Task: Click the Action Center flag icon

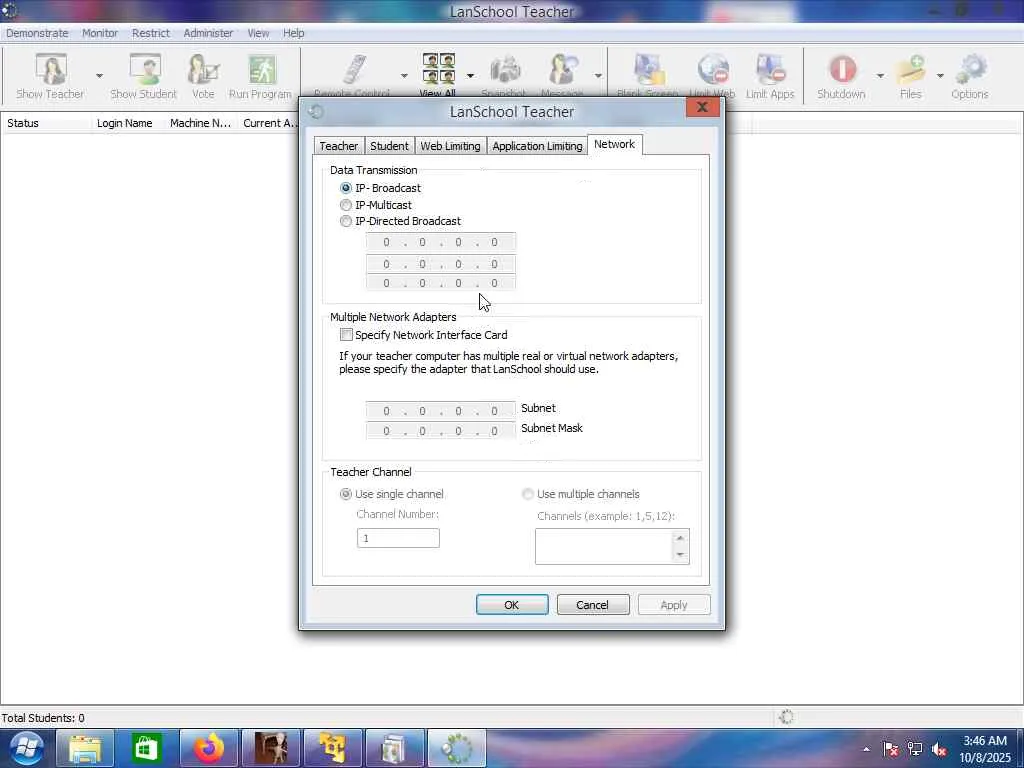Action: click(x=891, y=749)
